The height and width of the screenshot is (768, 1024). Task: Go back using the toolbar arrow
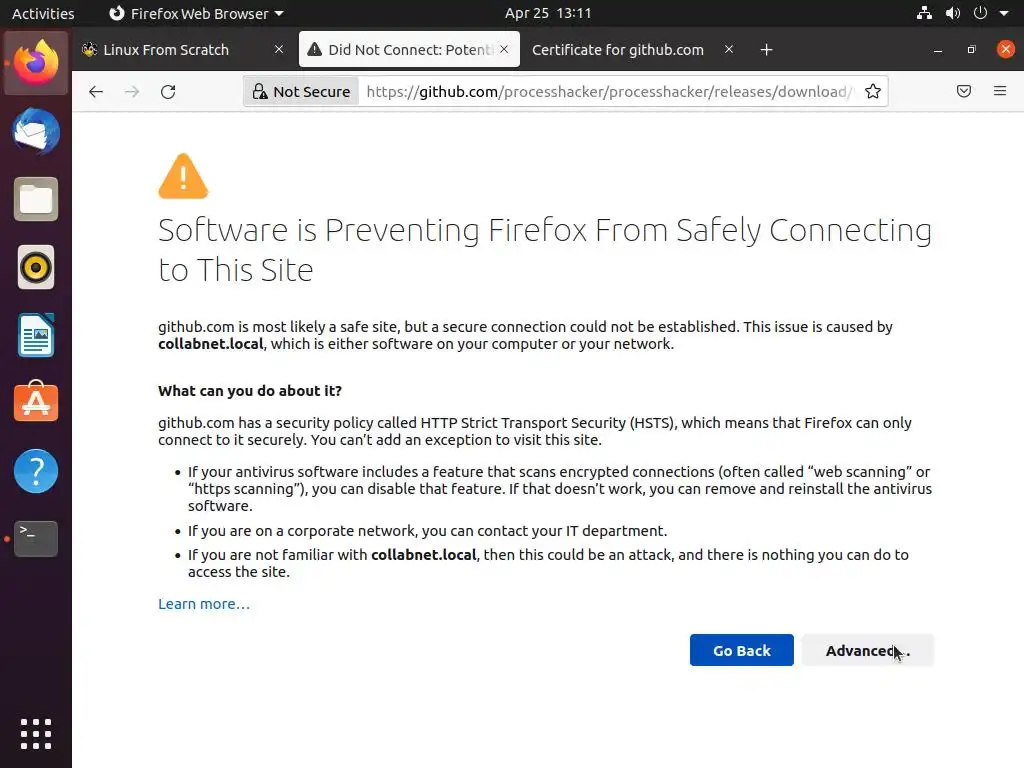pos(96,92)
